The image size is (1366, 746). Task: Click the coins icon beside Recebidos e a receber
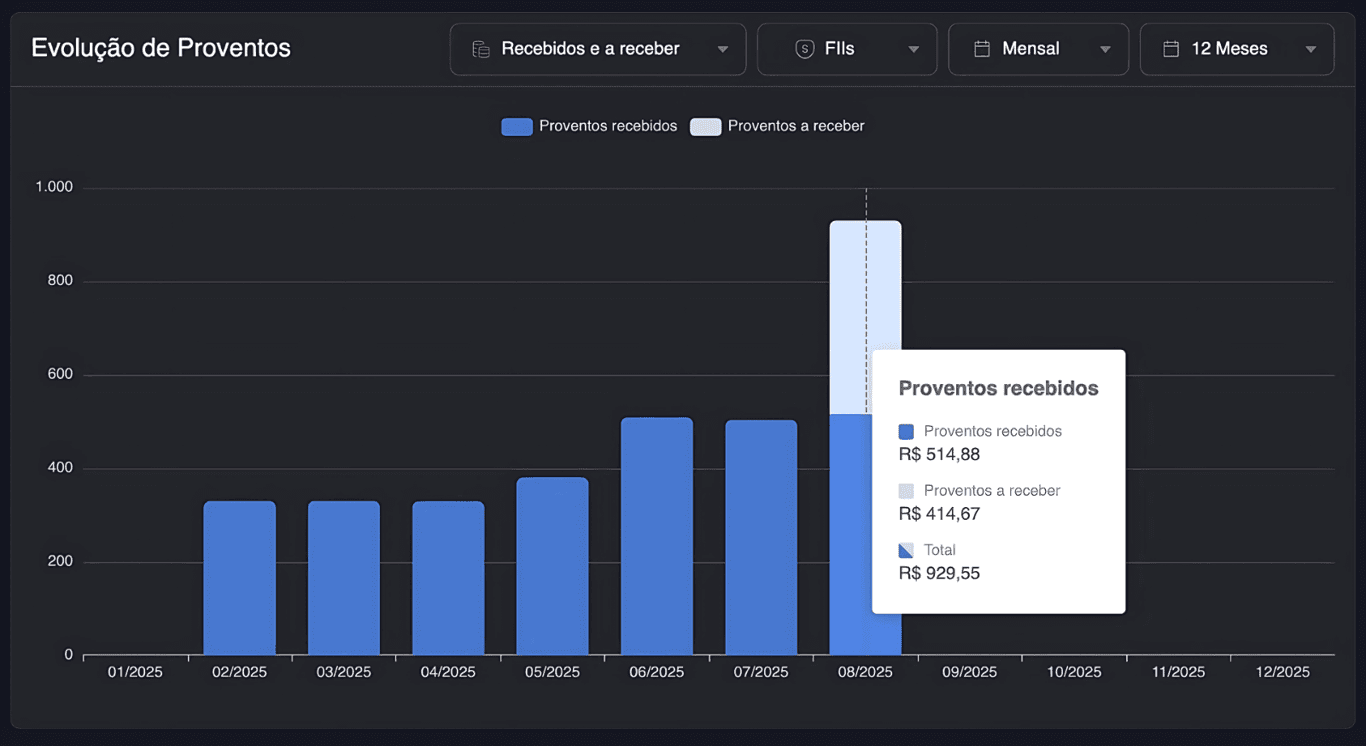click(481, 49)
